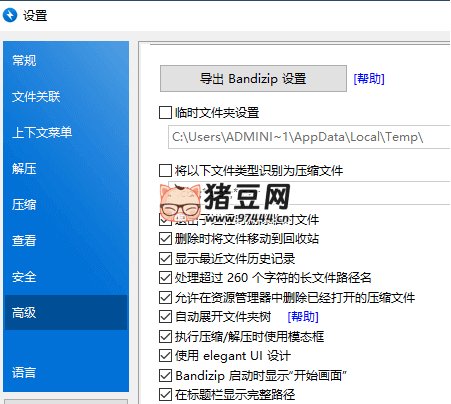Toggle 显示最近文件历史记录 checkbox

click(x=165, y=258)
